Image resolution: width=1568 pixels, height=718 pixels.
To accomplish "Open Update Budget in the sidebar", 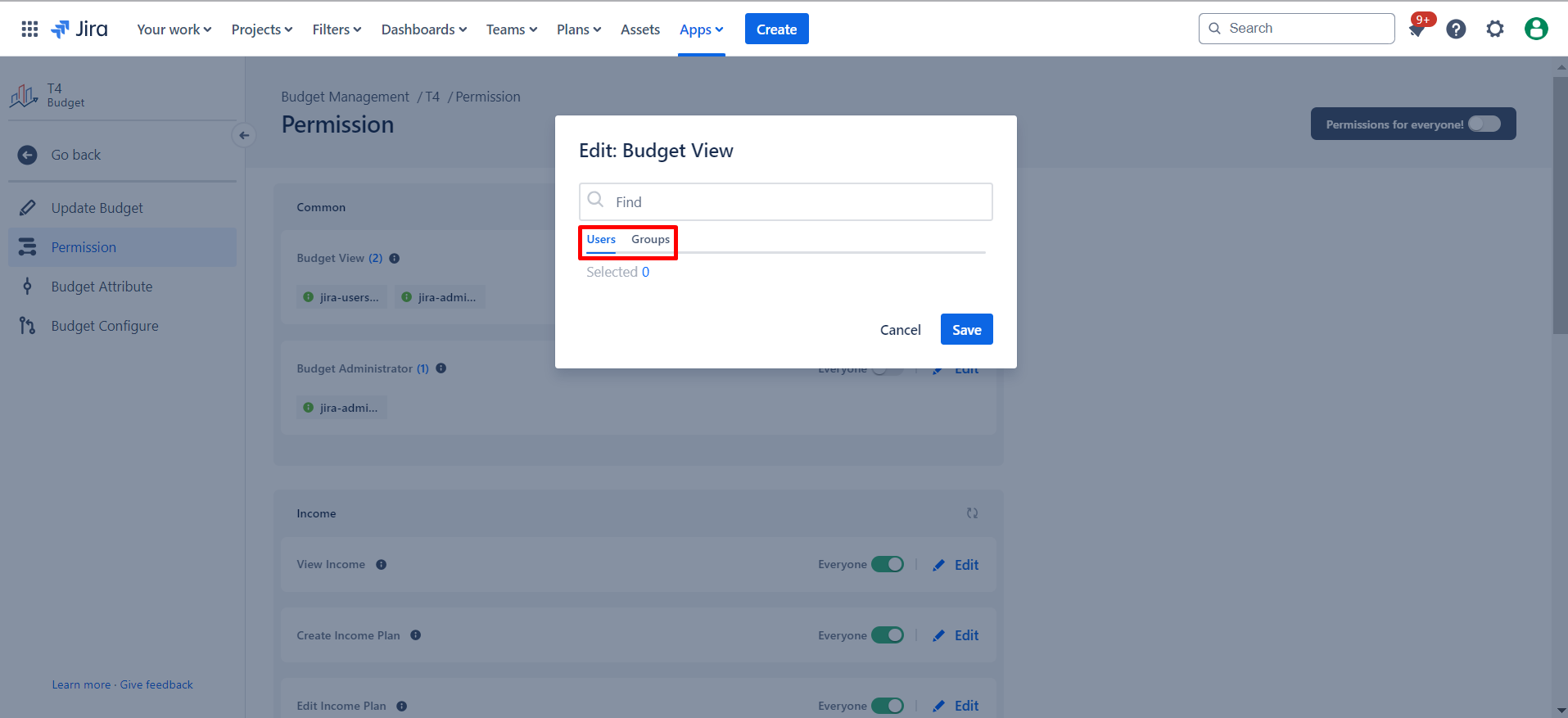I will (x=123, y=208).
